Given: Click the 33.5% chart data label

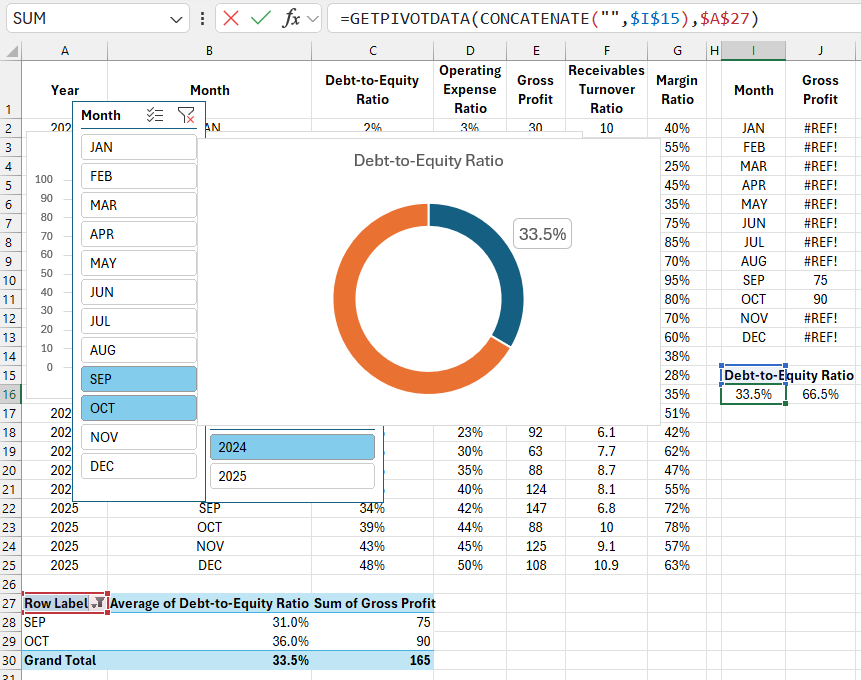Looking at the screenshot, I should [x=541, y=233].
